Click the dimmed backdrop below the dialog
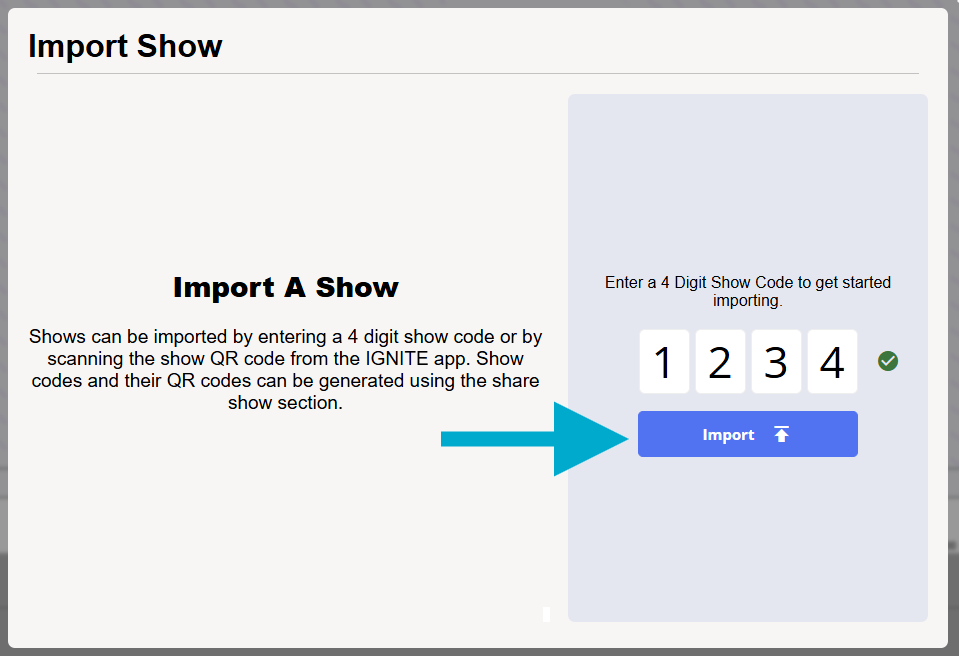 coord(479,651)
